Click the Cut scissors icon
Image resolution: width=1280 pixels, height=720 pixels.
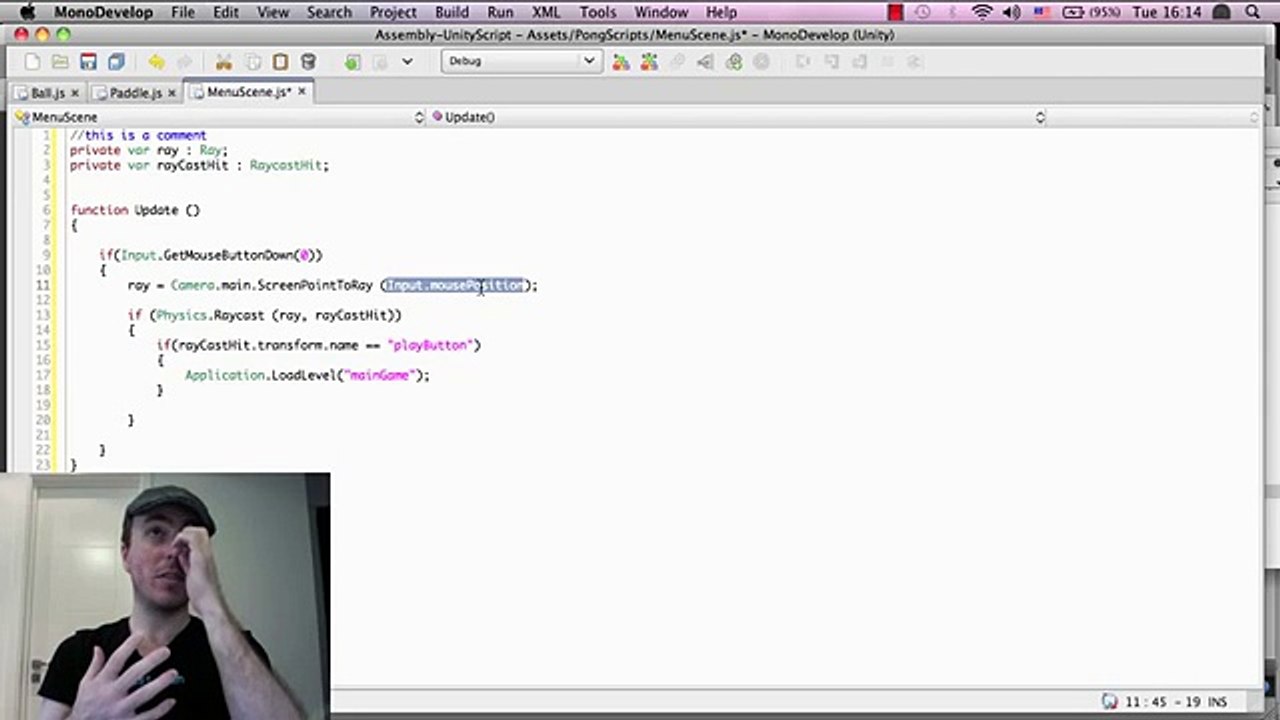point(224,62)
